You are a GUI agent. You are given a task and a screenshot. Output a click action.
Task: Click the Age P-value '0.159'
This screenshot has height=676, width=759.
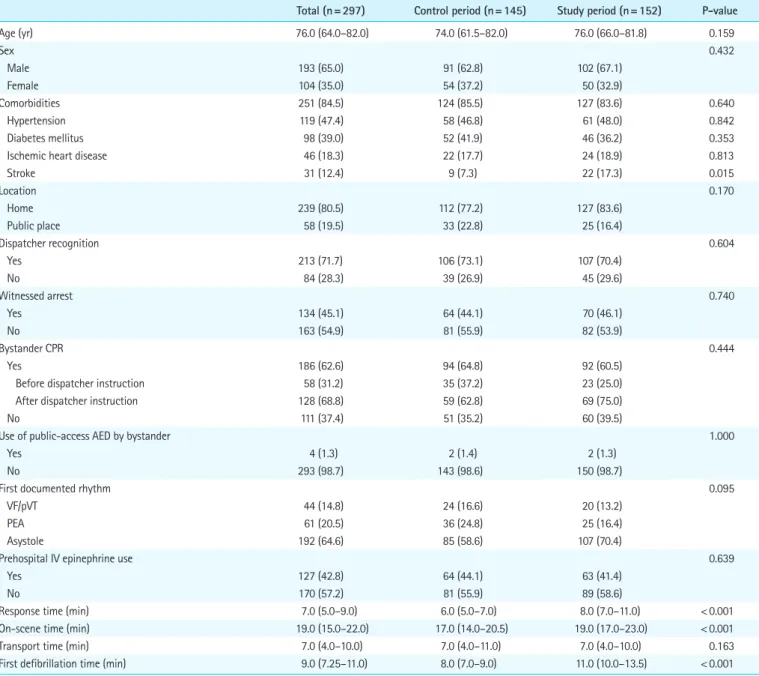721,33
